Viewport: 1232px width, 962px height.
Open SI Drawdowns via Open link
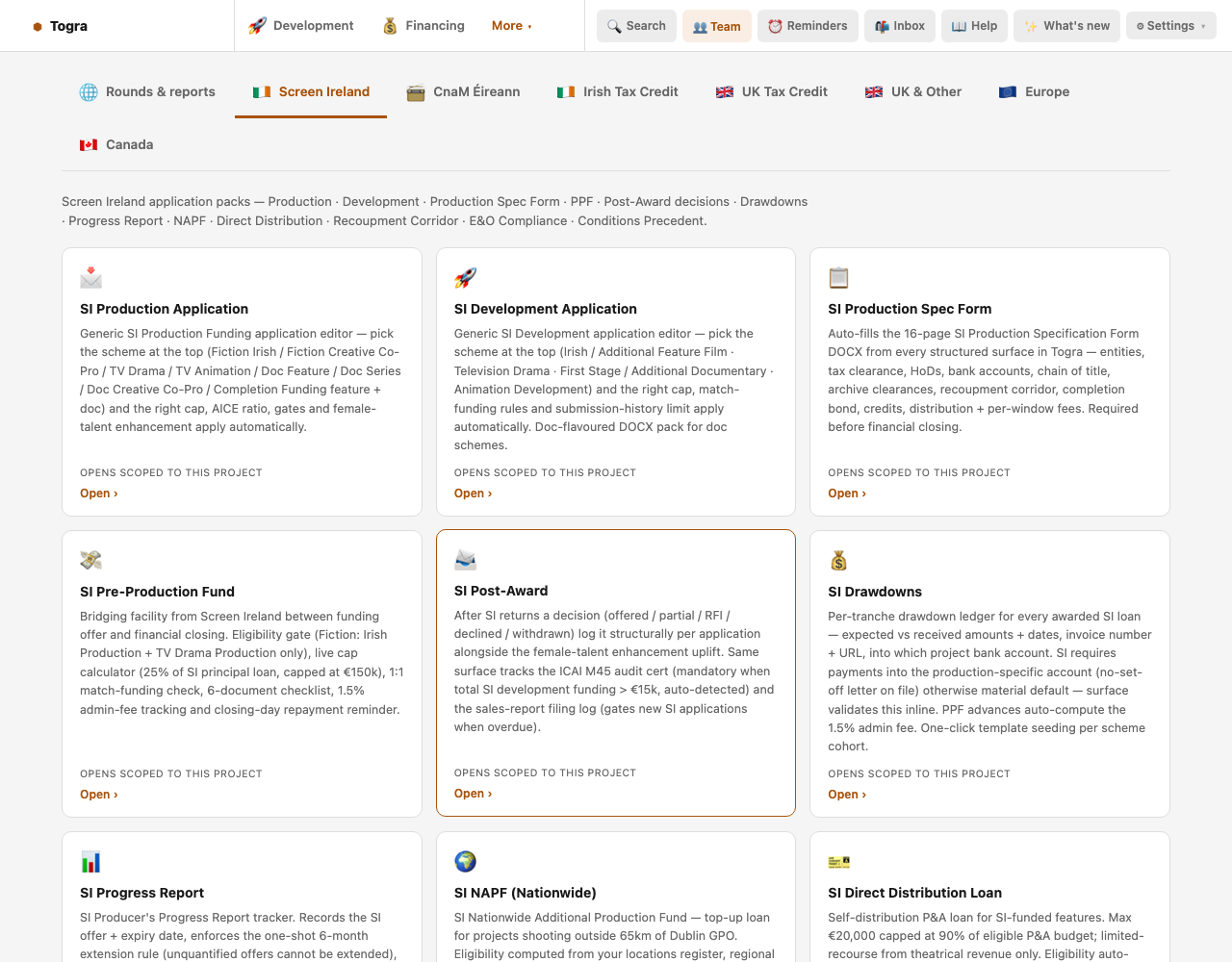847,795
